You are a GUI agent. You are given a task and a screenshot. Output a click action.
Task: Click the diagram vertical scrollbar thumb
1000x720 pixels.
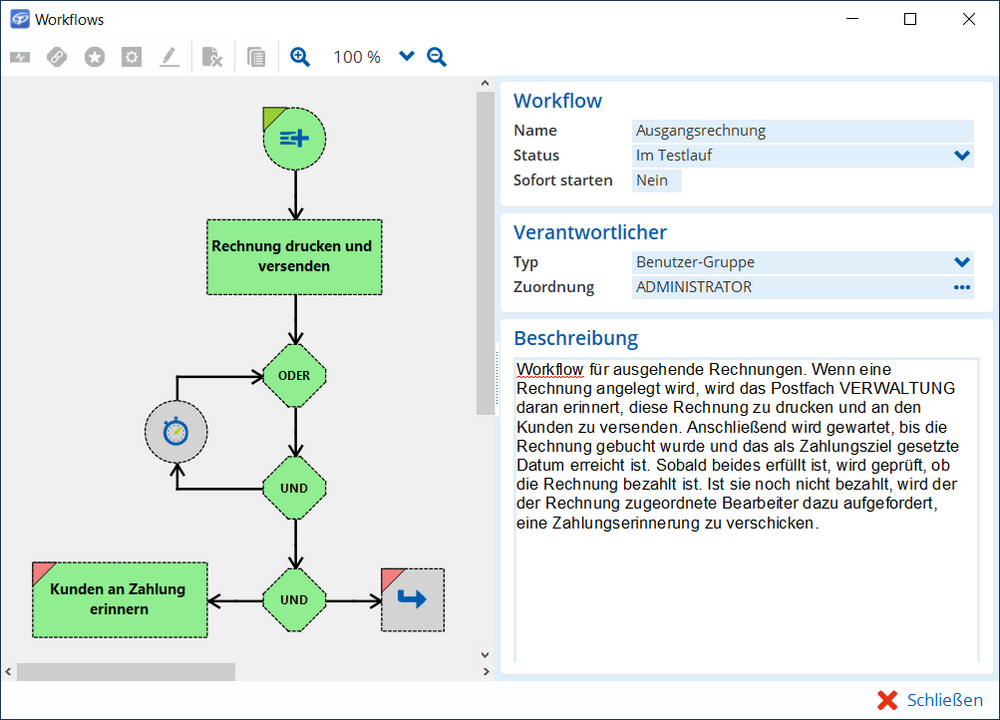pyautogui.click(x=485, y=253)
